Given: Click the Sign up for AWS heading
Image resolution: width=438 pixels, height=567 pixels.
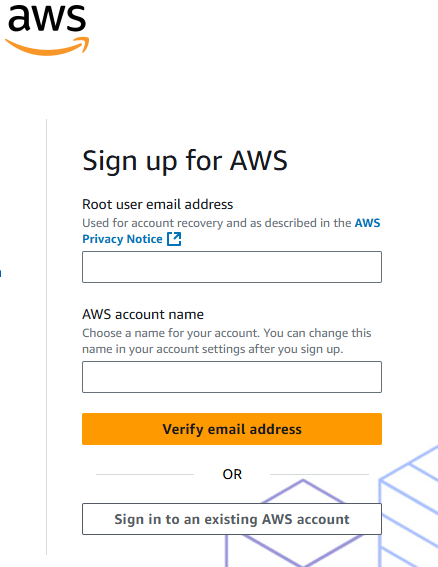Looking at the screenshot, I should (185, 161).
